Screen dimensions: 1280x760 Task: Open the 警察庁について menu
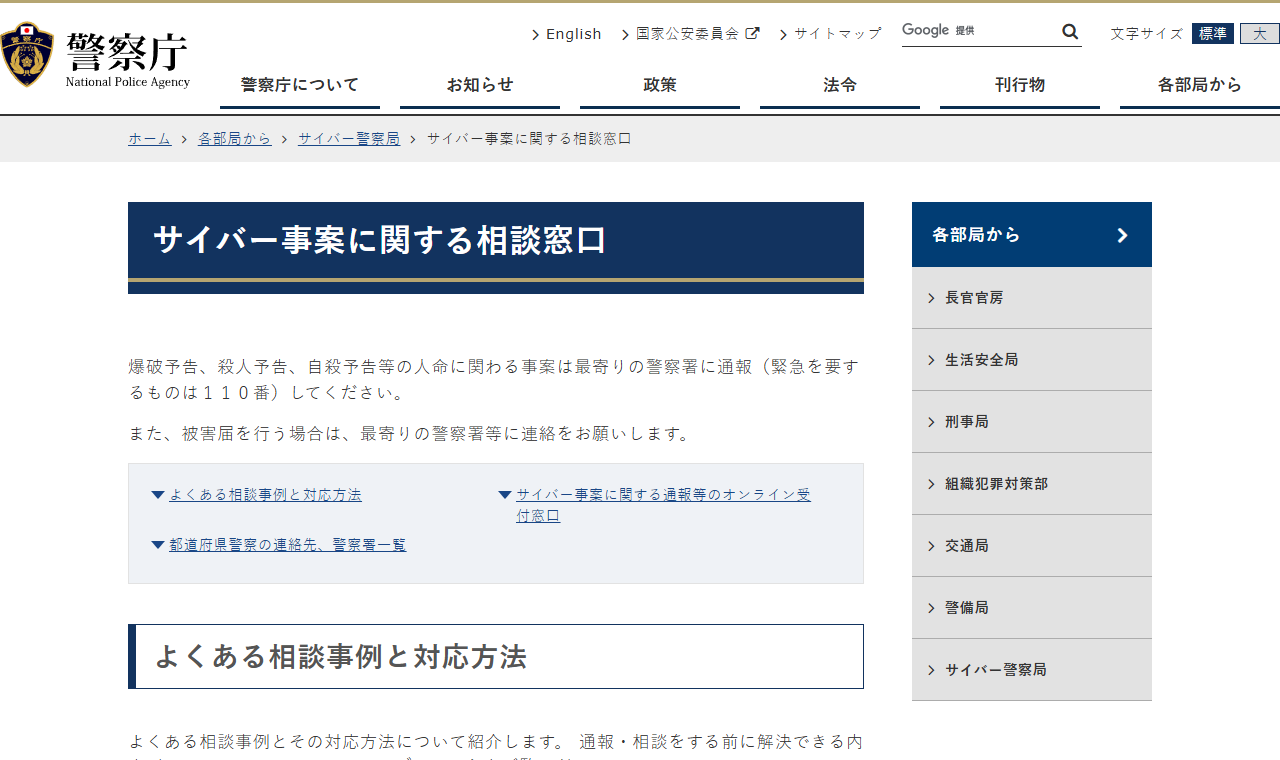[x=300, y=86]
